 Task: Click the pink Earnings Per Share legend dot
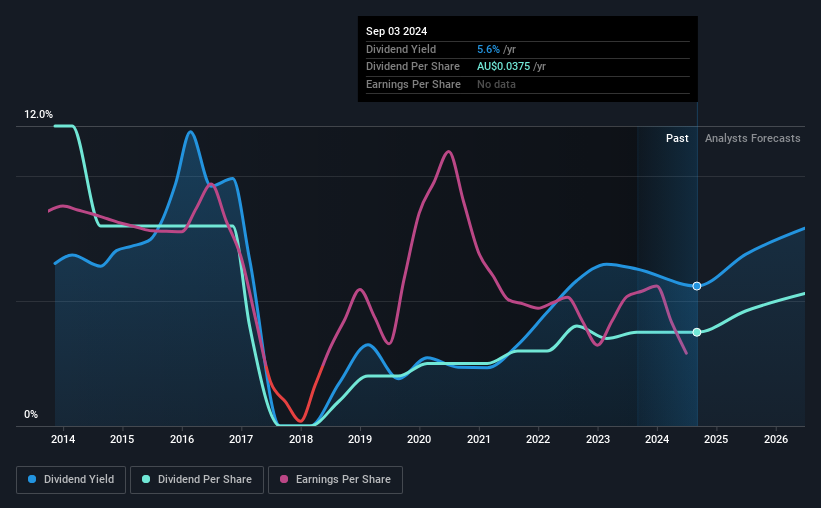click(x=284, y=479)
